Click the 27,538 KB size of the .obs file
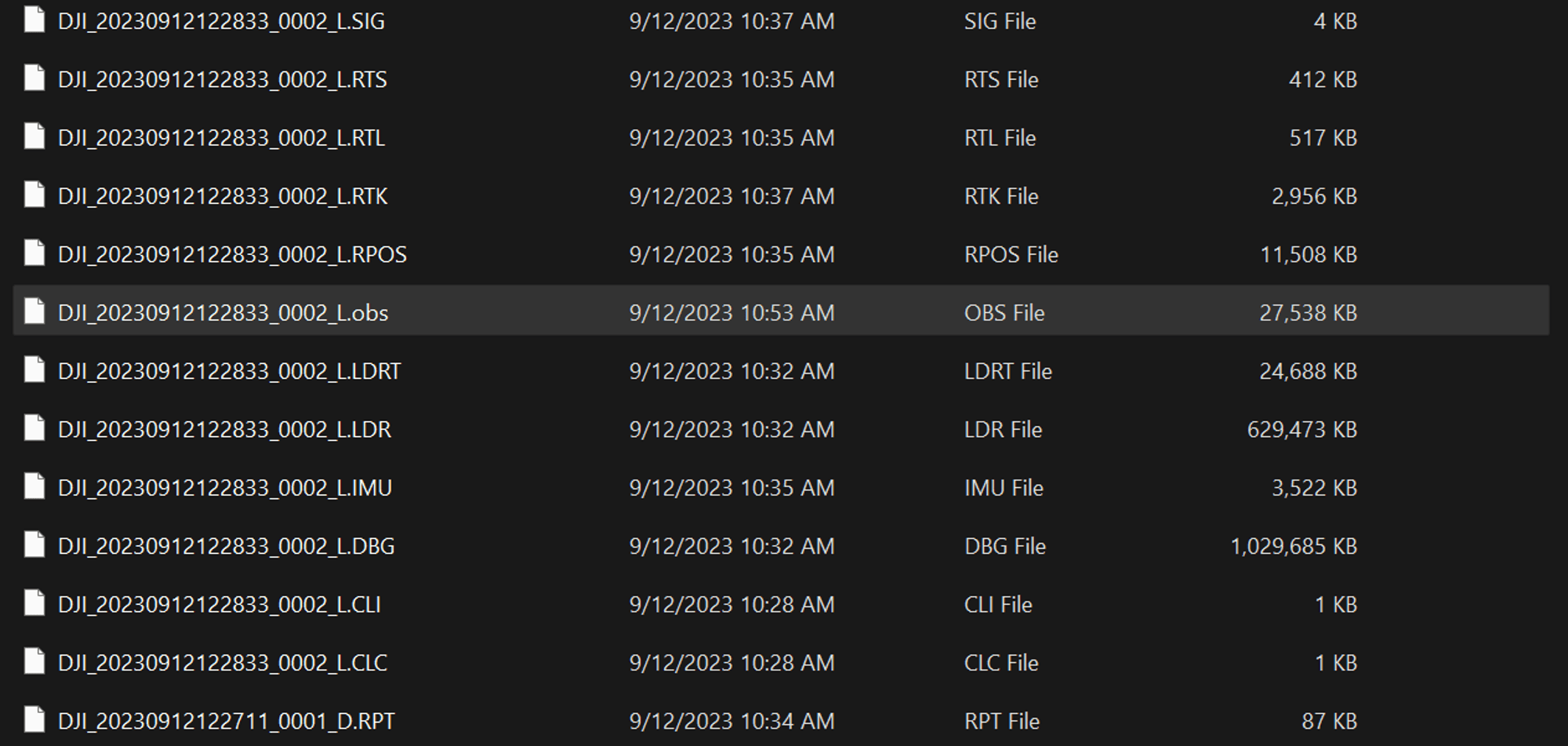This screenshot has width=1568, height=746. [1308, 313]
